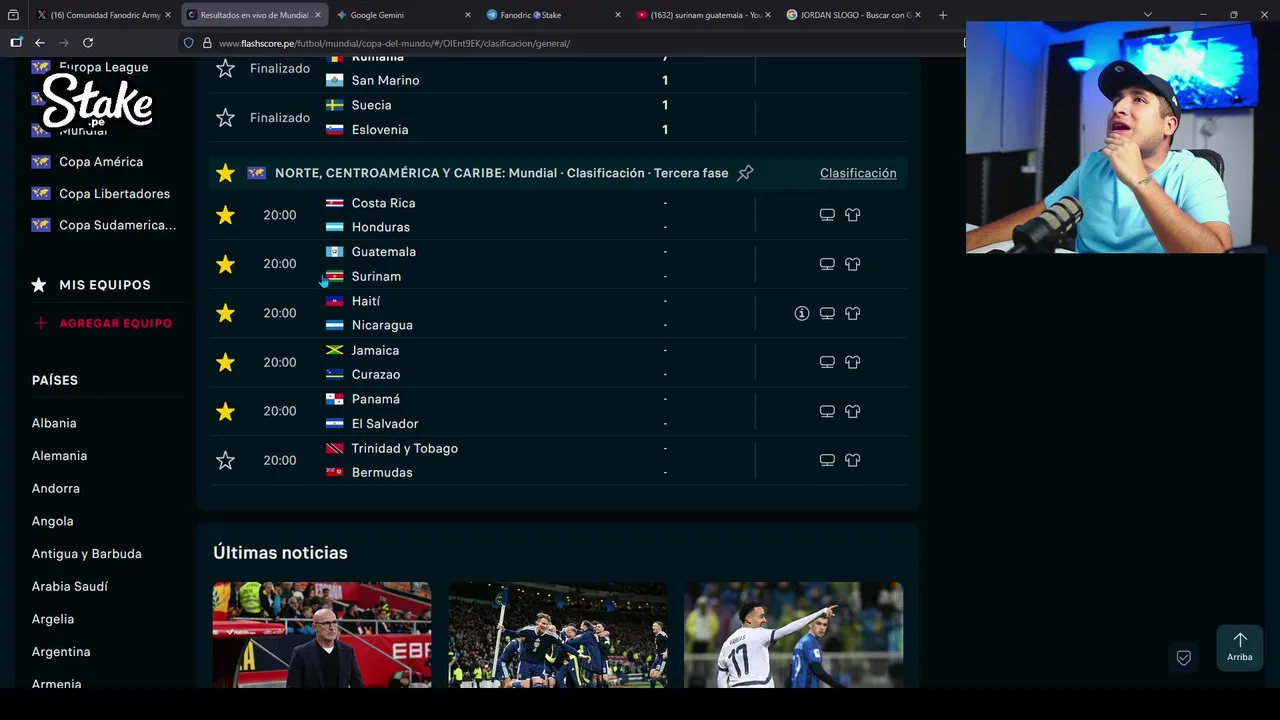Open TV icon for Trinidad y Tobago match
This screenshot has width=1280, height=720.
point(827,460)
